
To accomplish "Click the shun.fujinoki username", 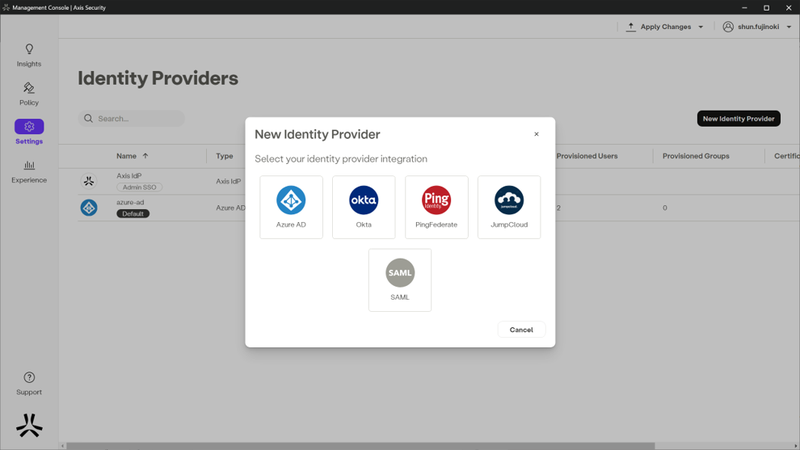I will [758, 27].
